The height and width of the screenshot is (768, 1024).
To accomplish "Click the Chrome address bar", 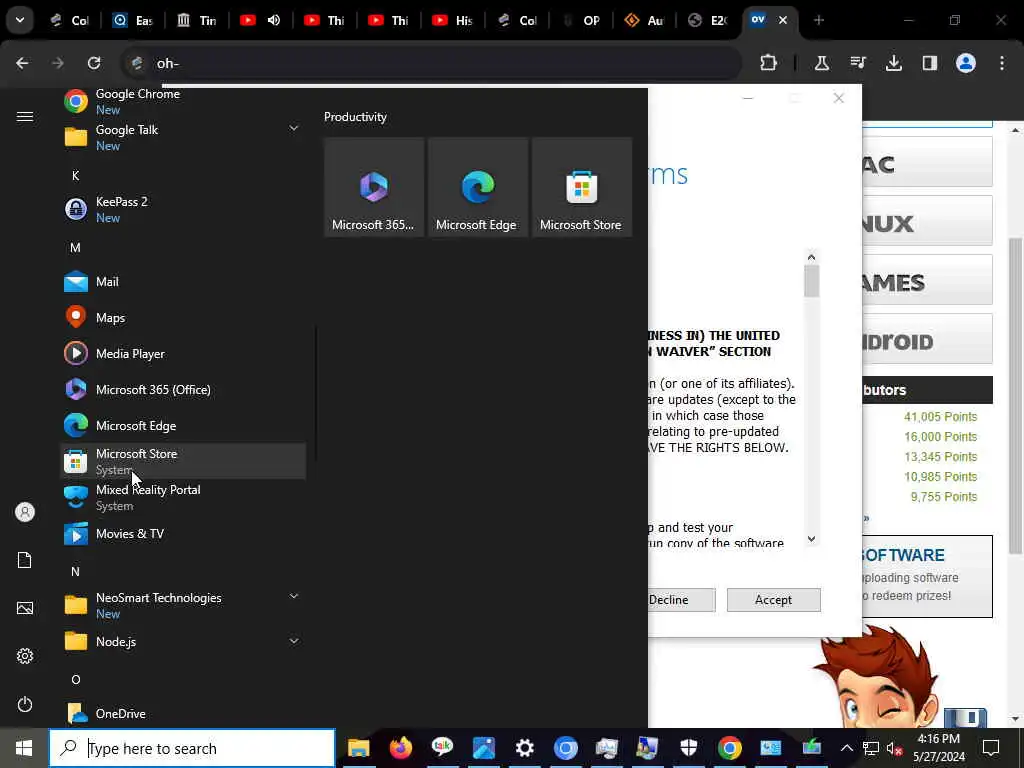I will coord(432,63).
